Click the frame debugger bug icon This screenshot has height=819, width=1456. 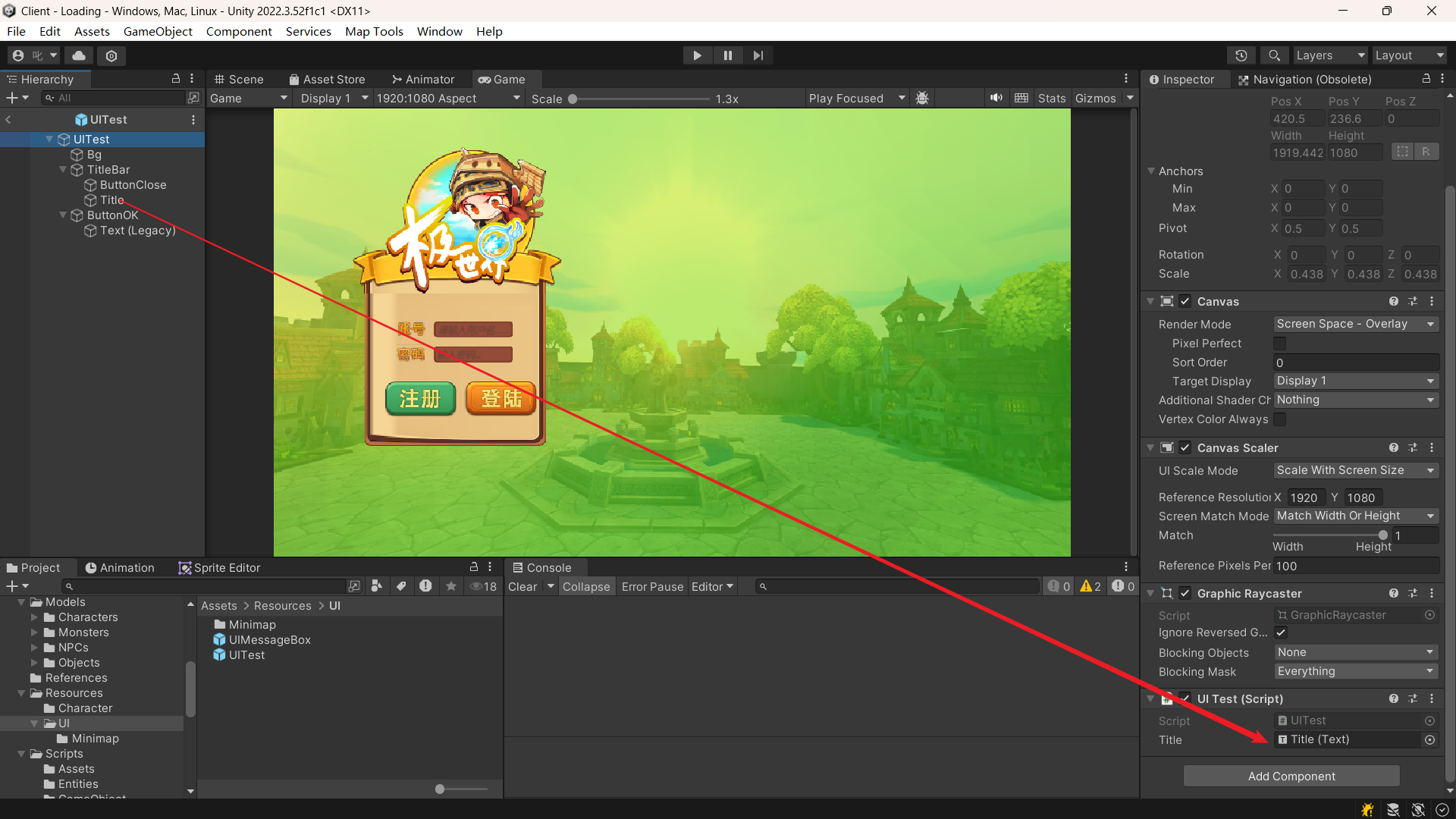922,98
